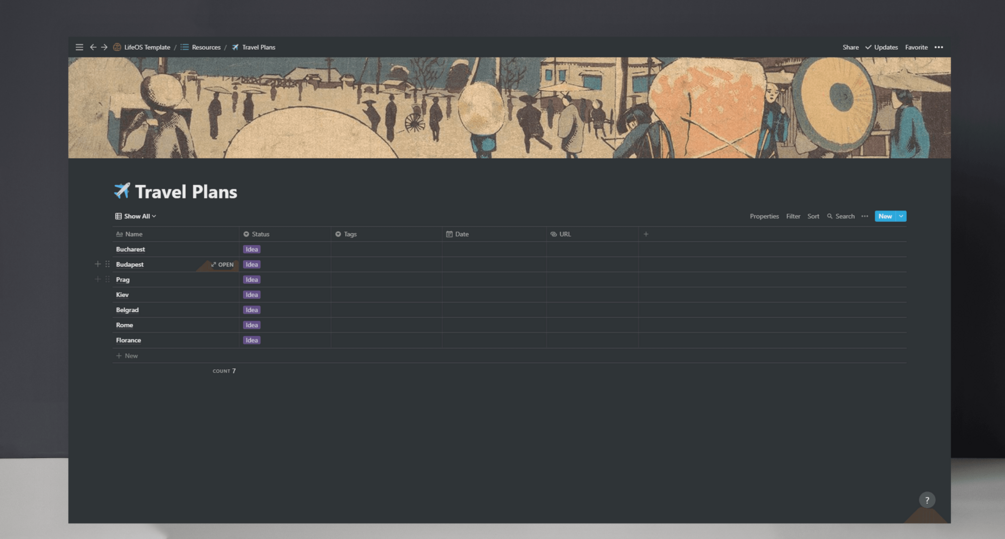The height and width of the screenshot is (539, 1005).
Task: Click the drag handle beside Budapest row
Action: [x=107, y=264]
